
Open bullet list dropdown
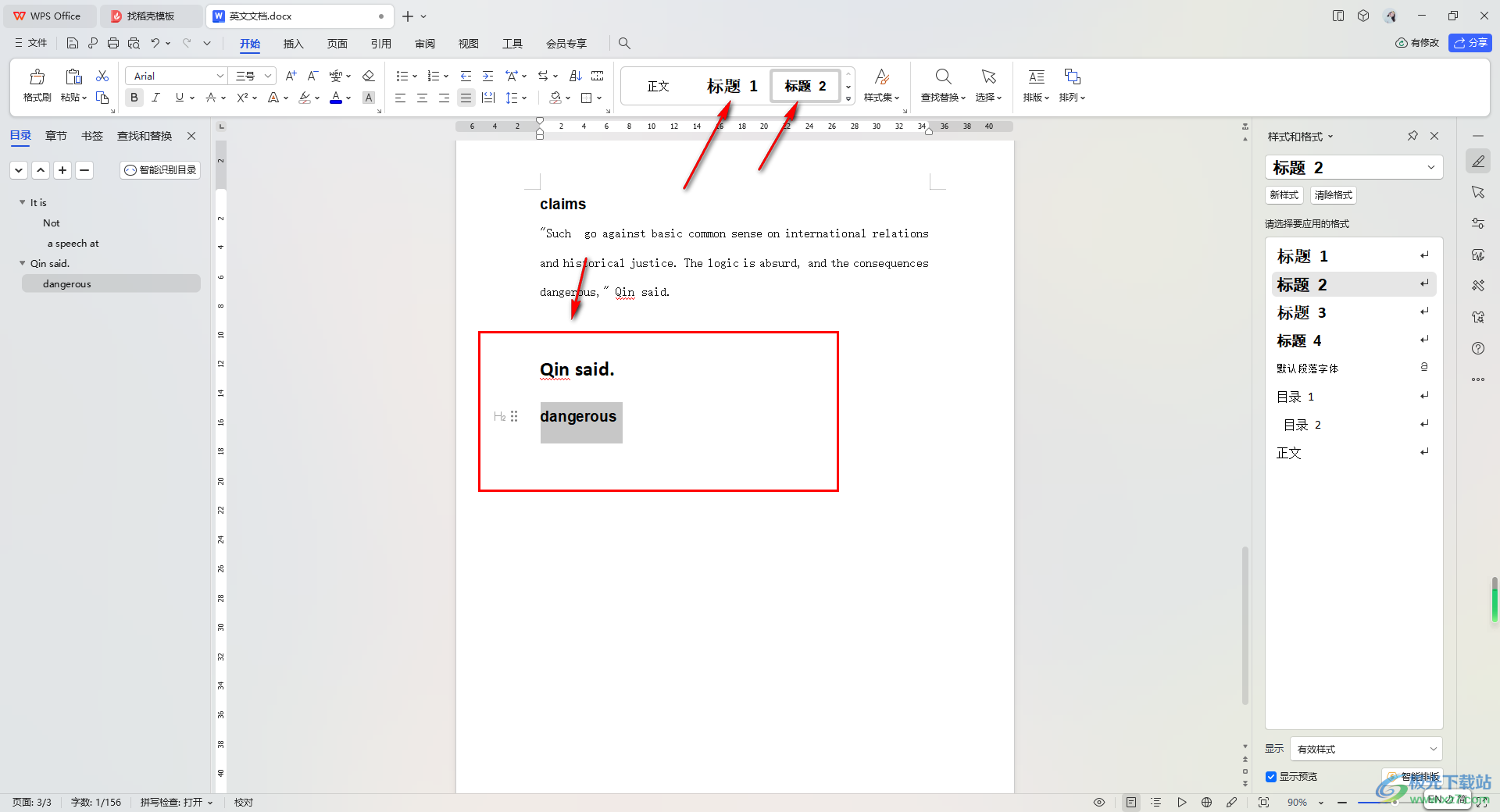414,77
